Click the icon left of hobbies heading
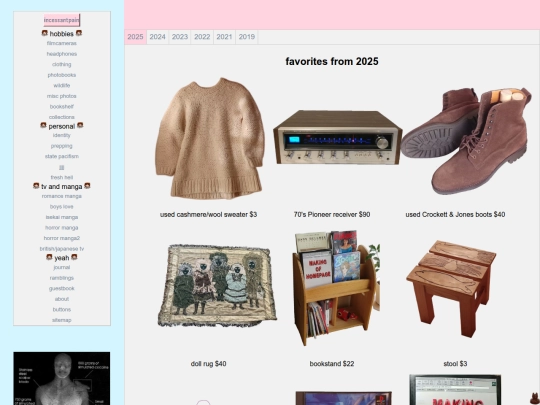Screen dimensions: 540x405 [45, 33]
